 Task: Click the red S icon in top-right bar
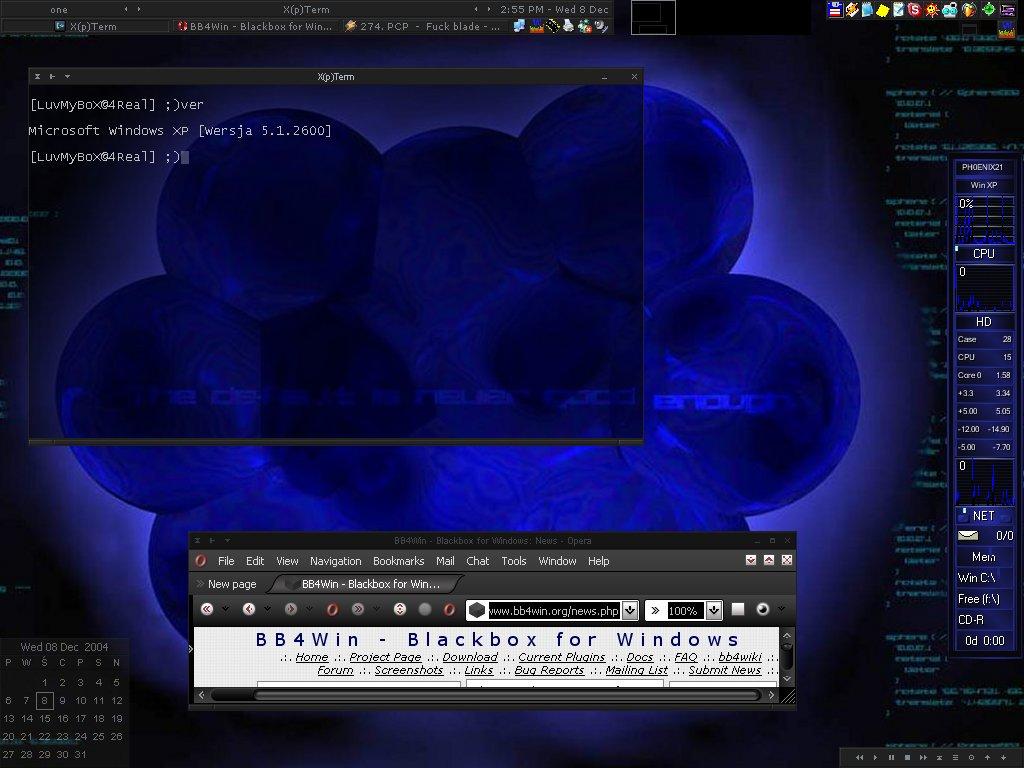point(914,10)
